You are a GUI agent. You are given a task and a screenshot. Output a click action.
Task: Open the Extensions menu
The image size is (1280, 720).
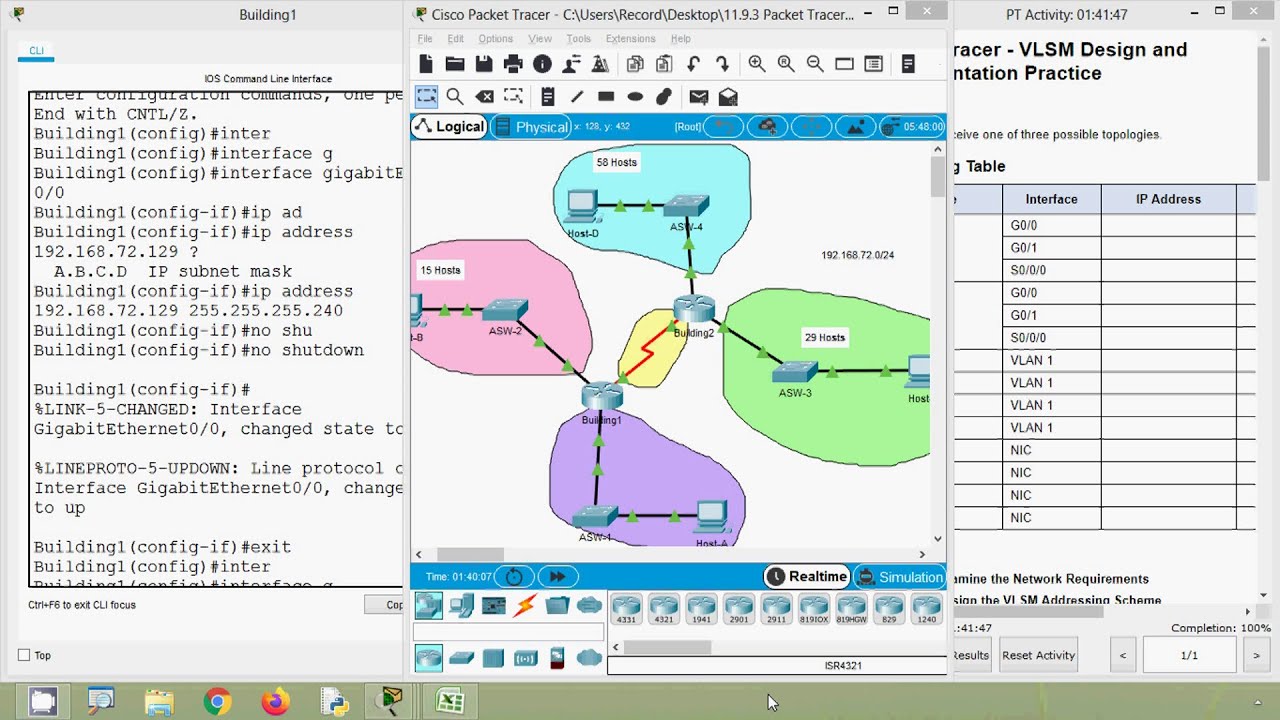click(x=631, y=39)
